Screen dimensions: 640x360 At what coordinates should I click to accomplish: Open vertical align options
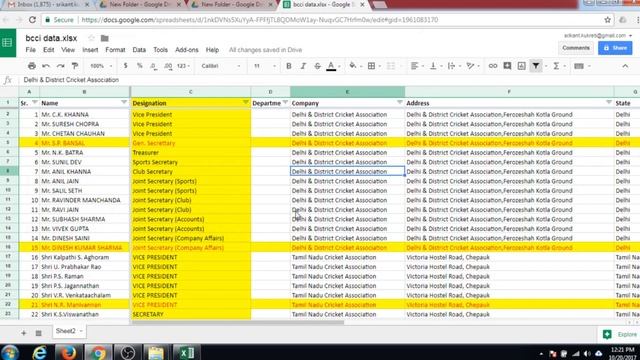[x=433, y=66]
